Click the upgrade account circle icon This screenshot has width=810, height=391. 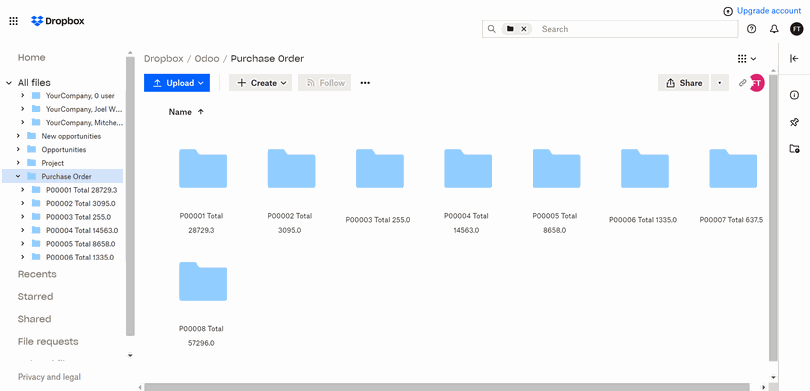[x=728, y=11]
